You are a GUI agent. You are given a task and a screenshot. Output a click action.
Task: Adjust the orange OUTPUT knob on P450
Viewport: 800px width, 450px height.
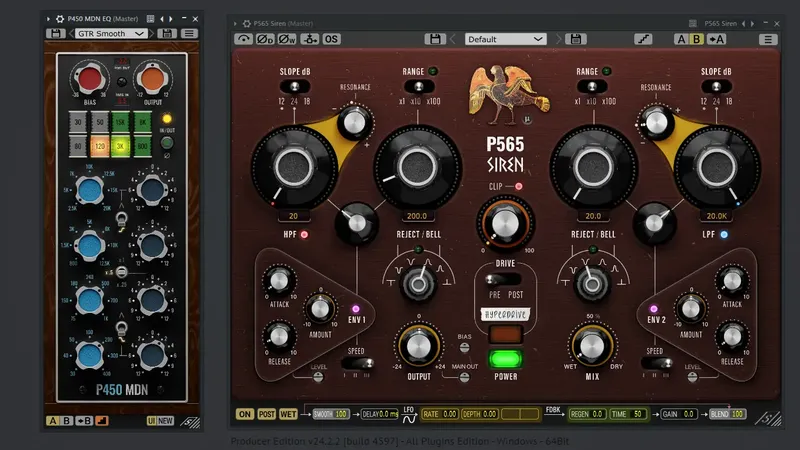tap(153, 79)
